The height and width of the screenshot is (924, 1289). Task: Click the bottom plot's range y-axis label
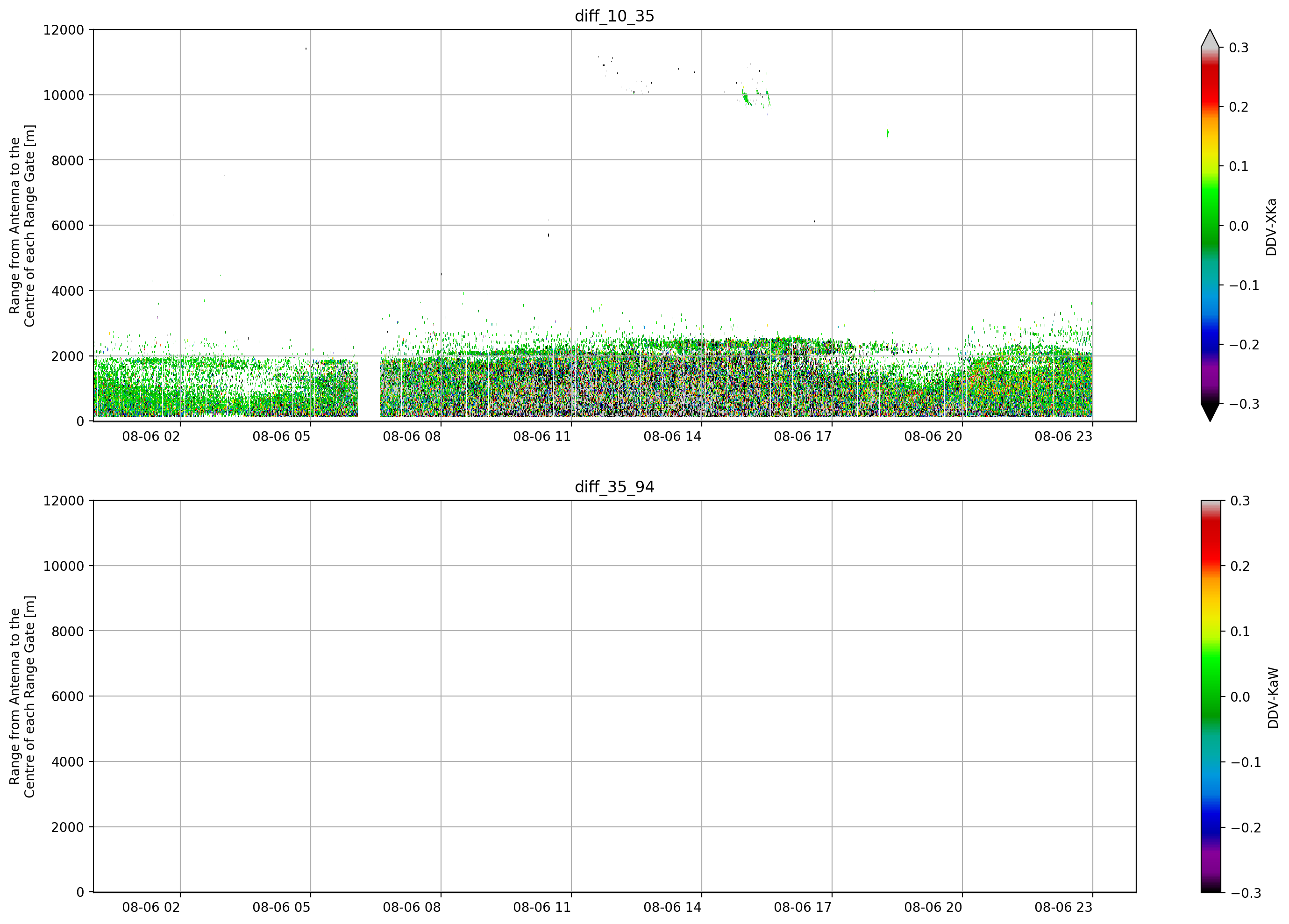pos(22,697)
